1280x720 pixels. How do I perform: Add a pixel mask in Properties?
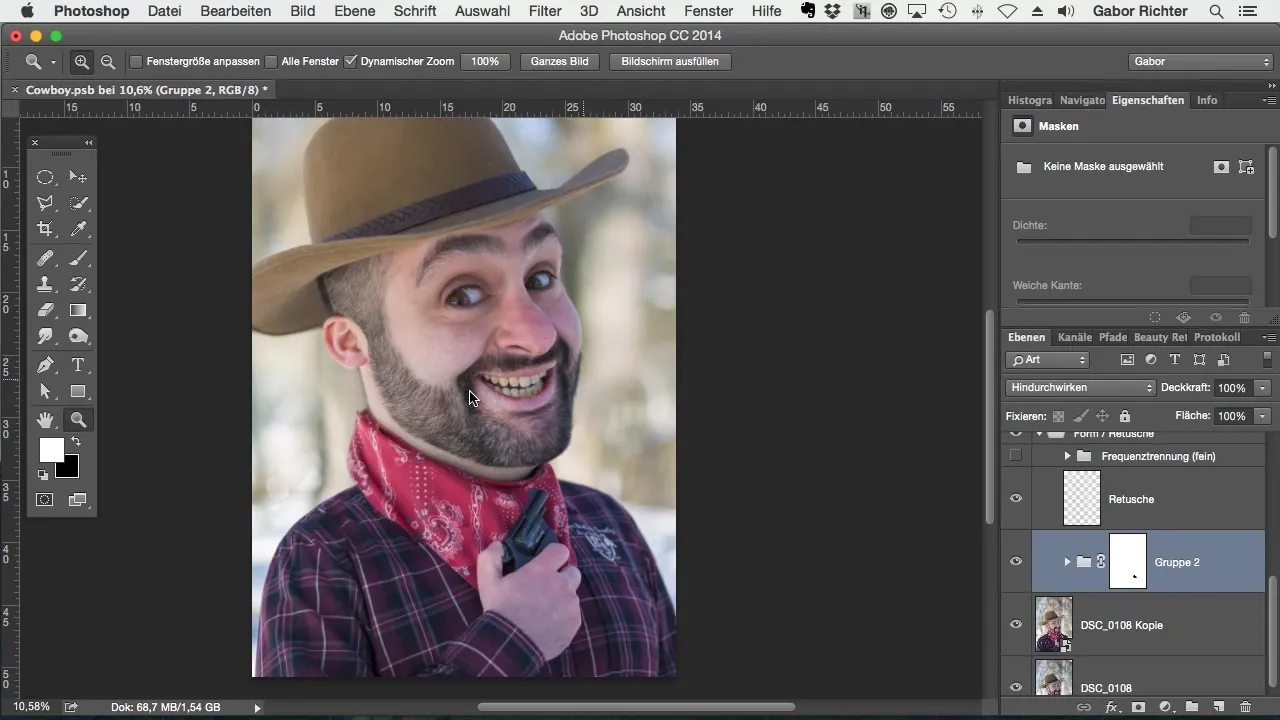[1221, 167]
